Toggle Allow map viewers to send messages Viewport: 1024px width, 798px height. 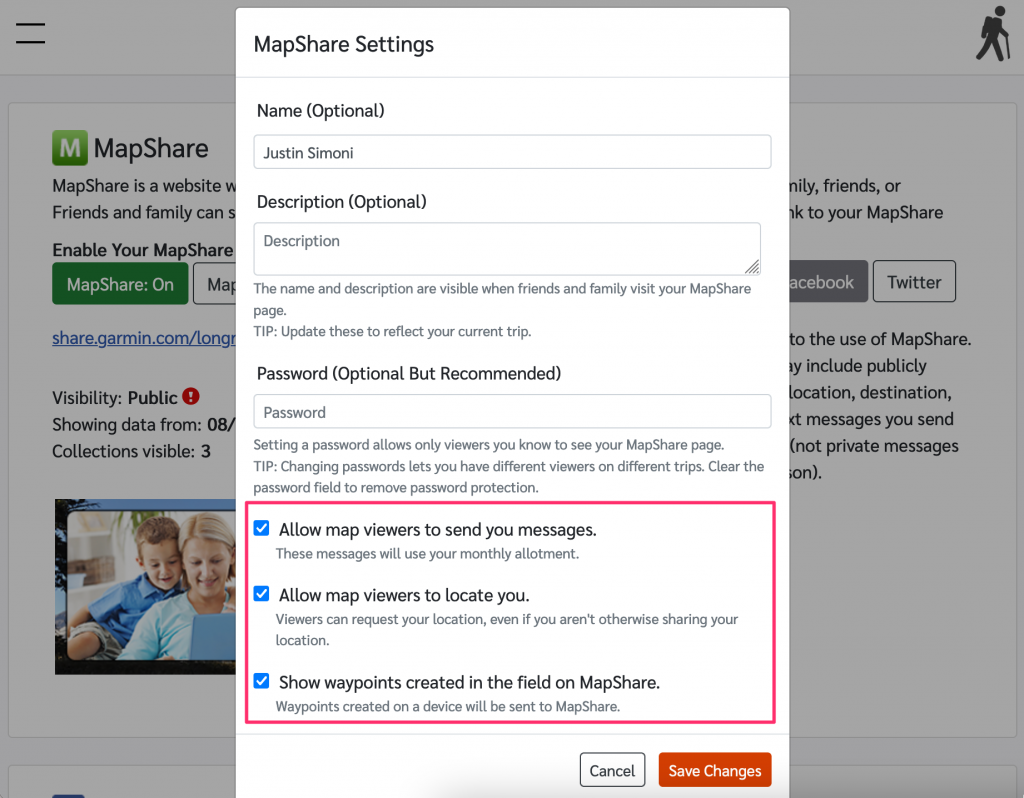click(262, 529)
